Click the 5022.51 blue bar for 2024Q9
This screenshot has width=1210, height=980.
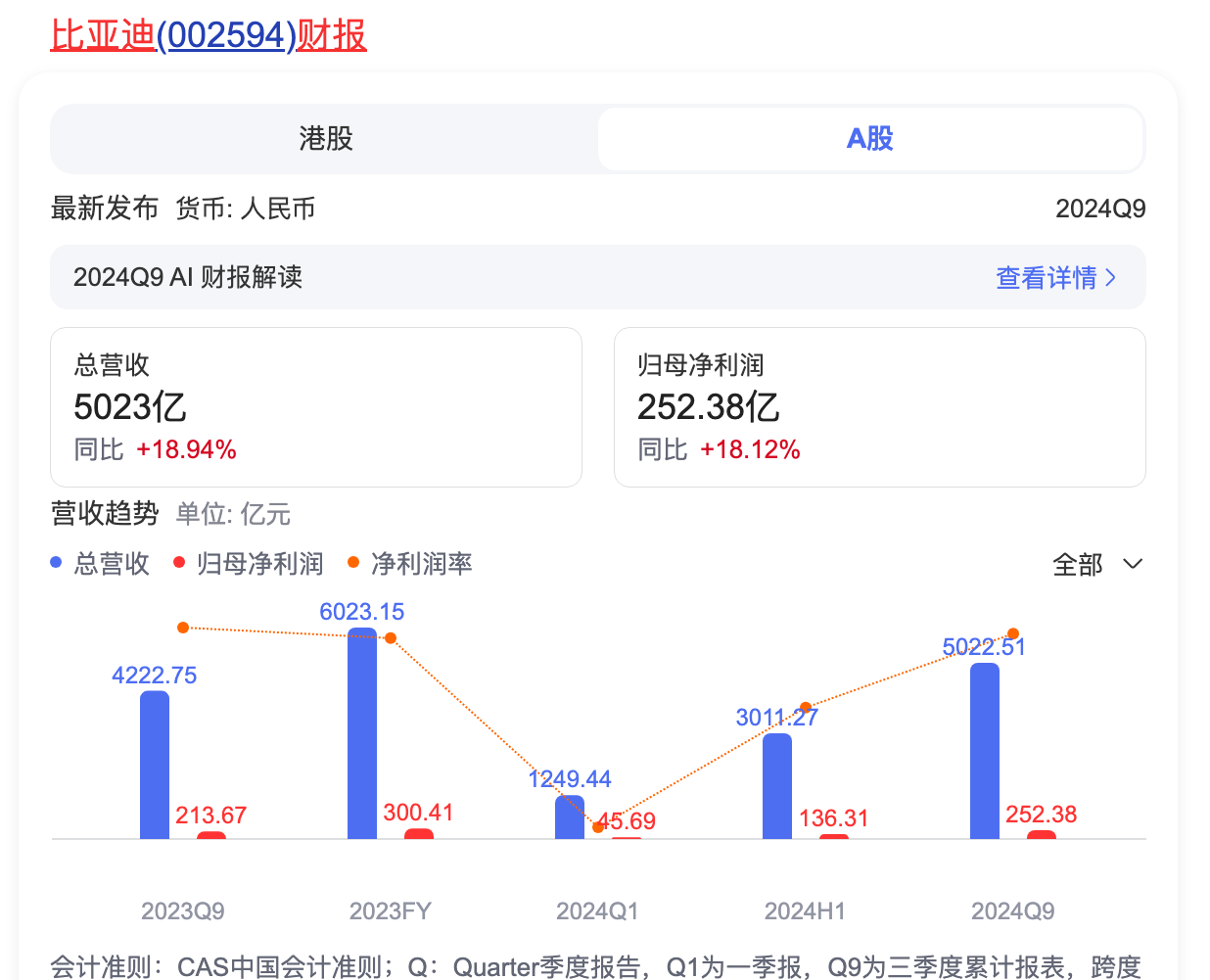(985, 751)
